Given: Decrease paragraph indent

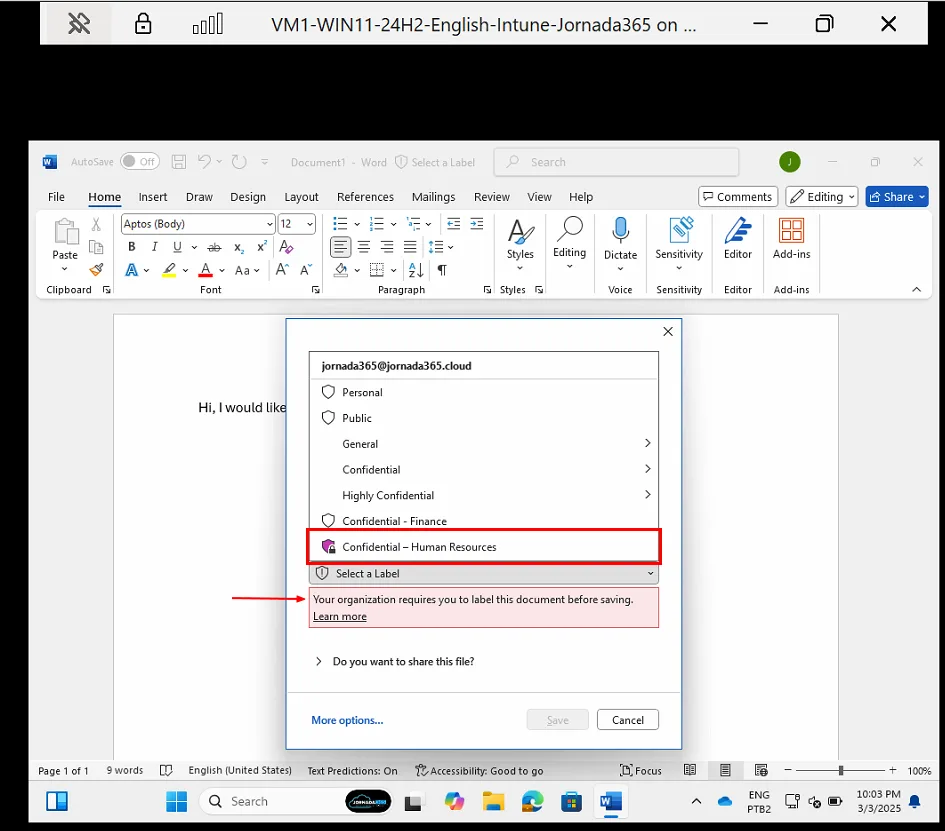Looking at the screenshot, I should click(453, 224).
